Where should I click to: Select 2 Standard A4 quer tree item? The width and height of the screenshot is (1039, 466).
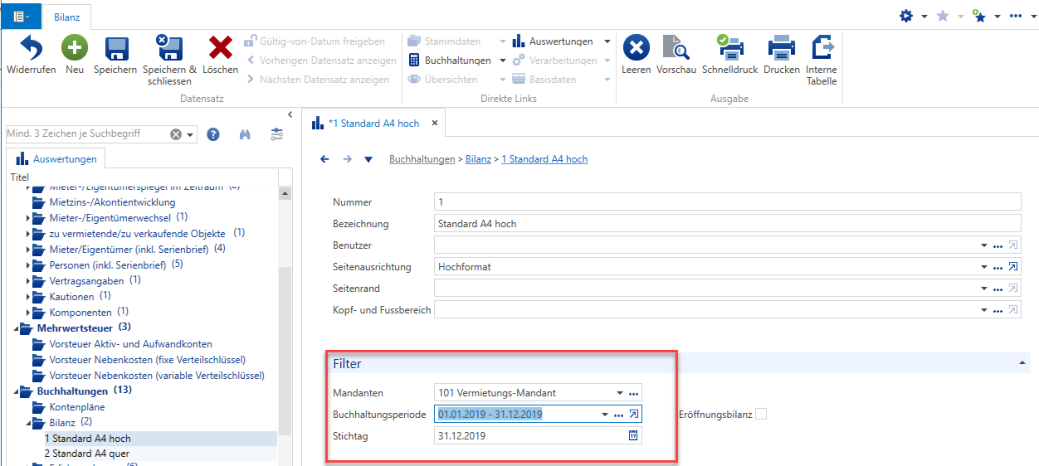(87, 454)
